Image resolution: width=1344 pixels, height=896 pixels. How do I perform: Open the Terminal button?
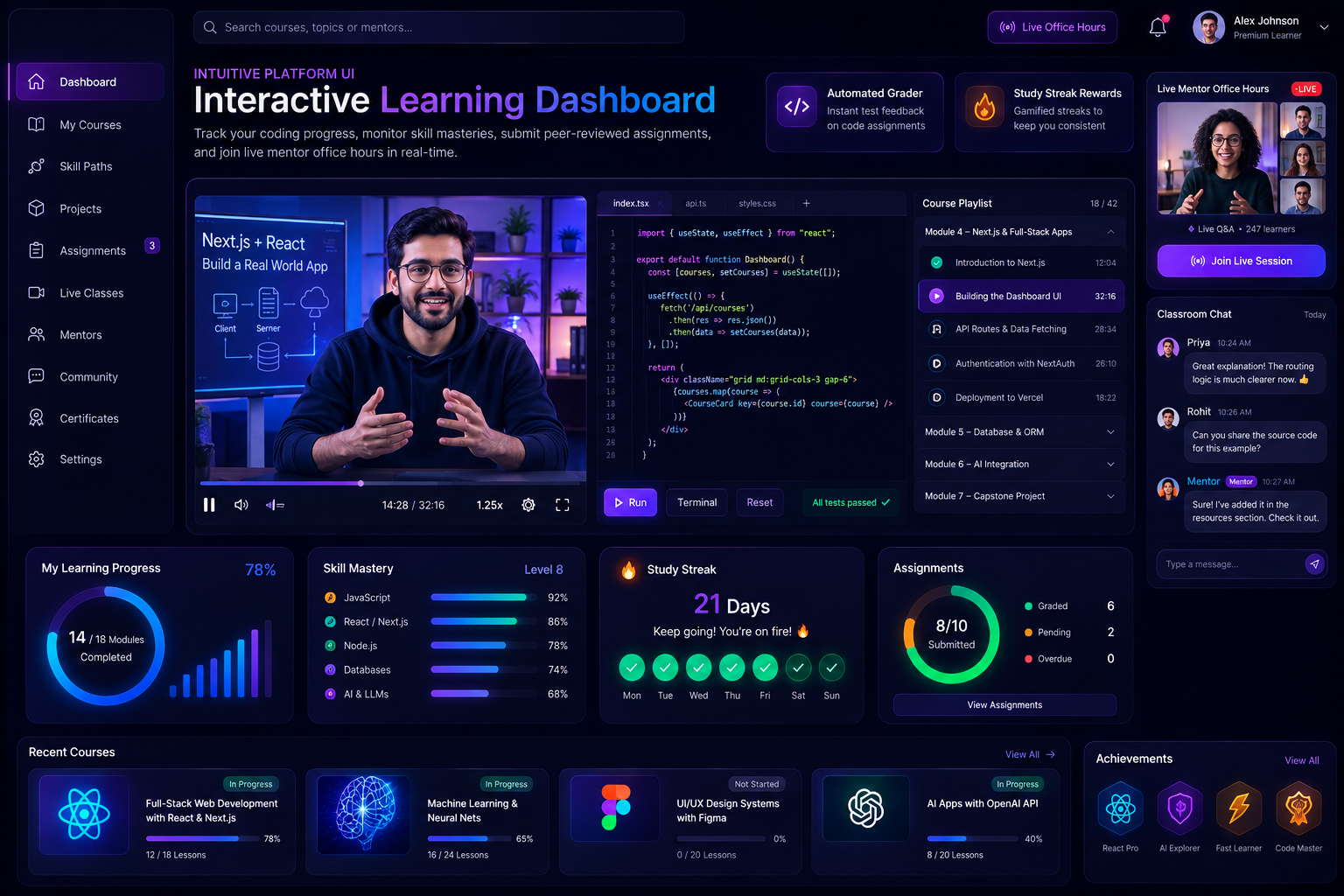click(697, 502)
